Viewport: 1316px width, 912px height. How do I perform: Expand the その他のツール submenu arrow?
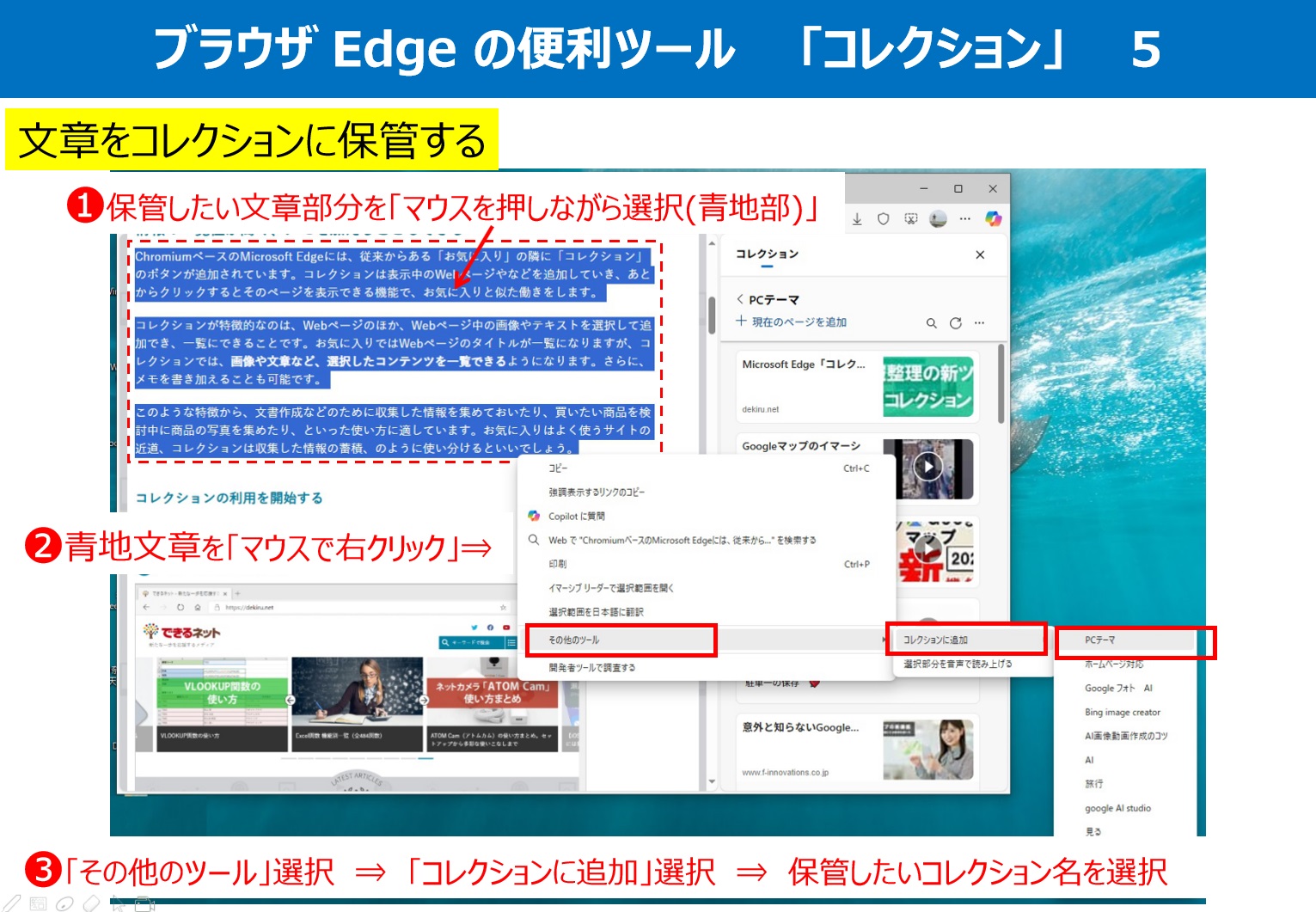(x=883, y=640)
